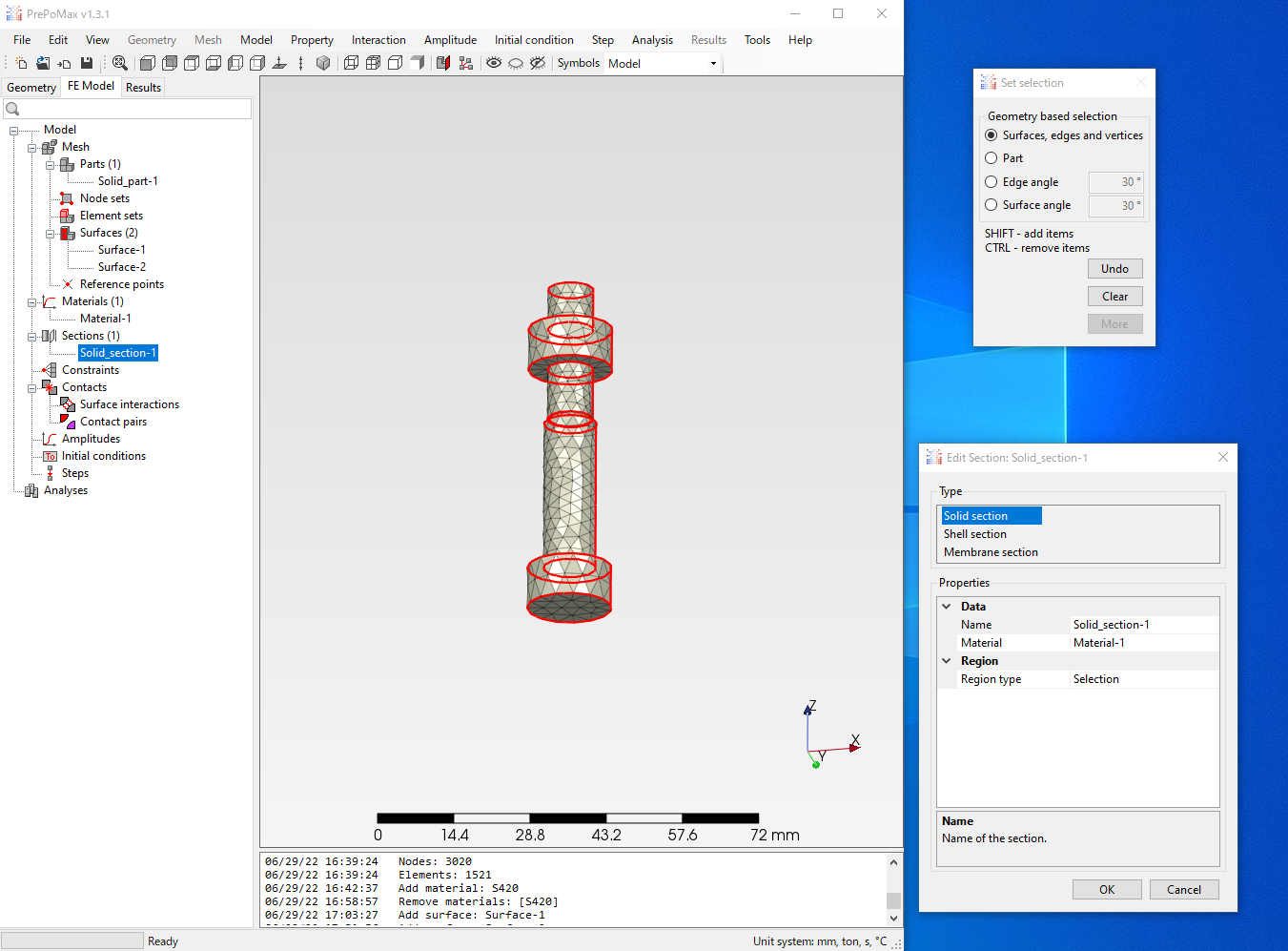The height and width of the screenshot is (951, 1288).
Task: Switch to the Results tab
Action: pos(143,88)
